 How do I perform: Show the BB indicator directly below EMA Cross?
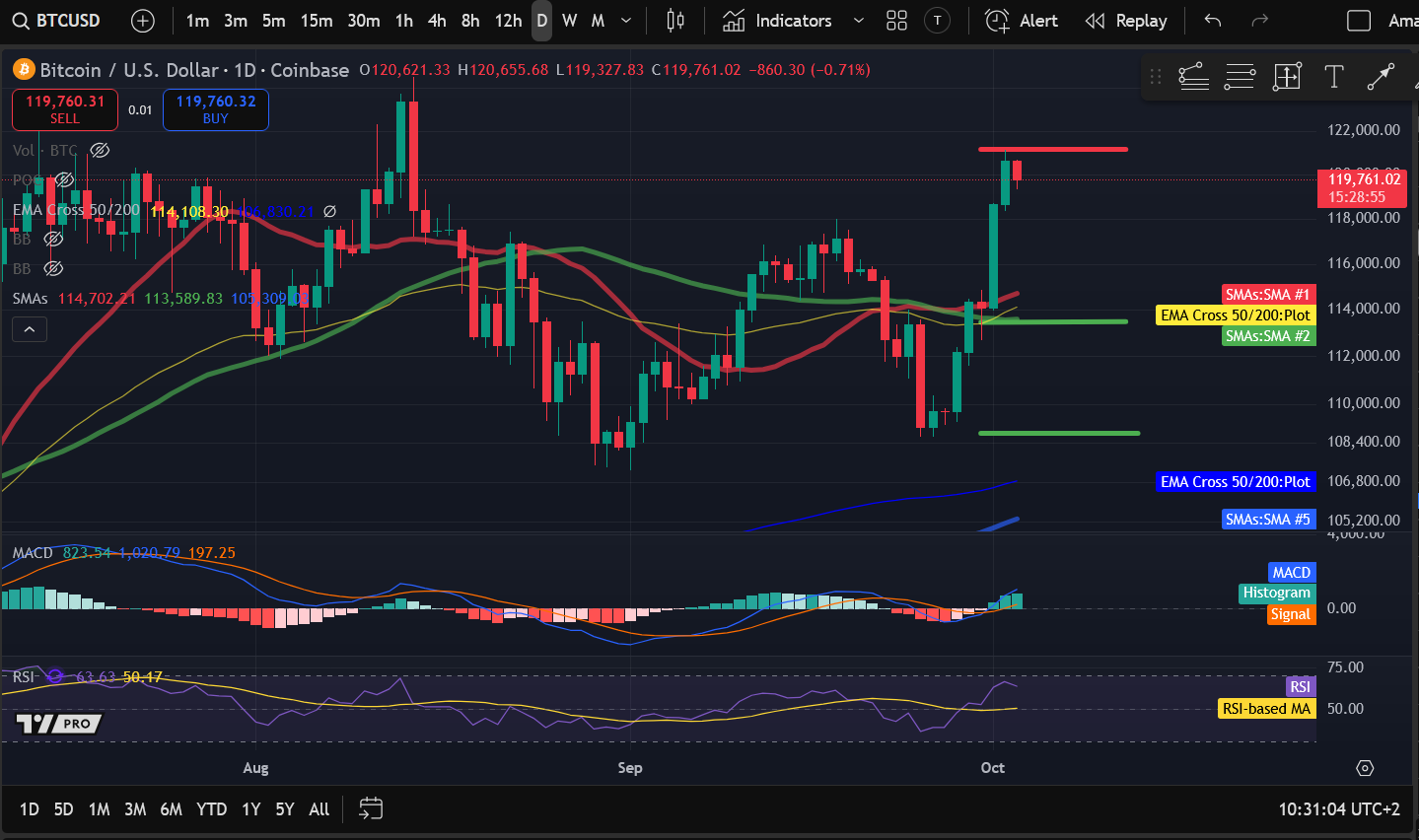(53, 240)
